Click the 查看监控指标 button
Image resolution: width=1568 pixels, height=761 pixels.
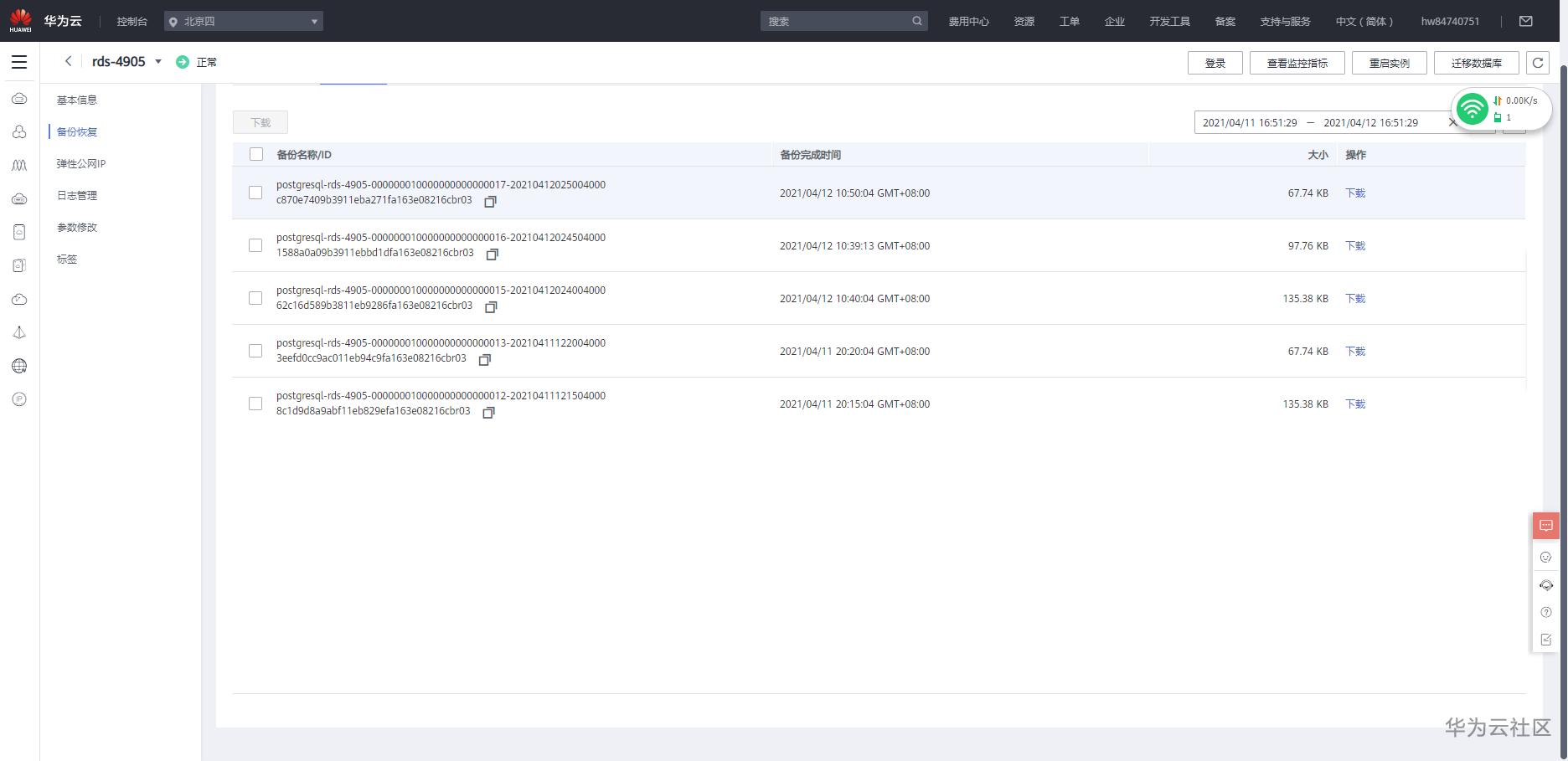point(1297,63)
